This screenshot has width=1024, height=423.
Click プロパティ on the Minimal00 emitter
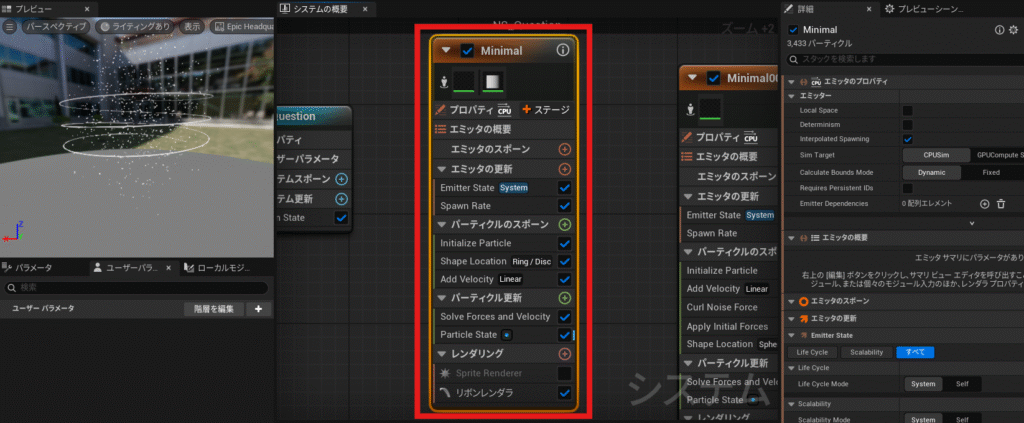coord(719,137)
